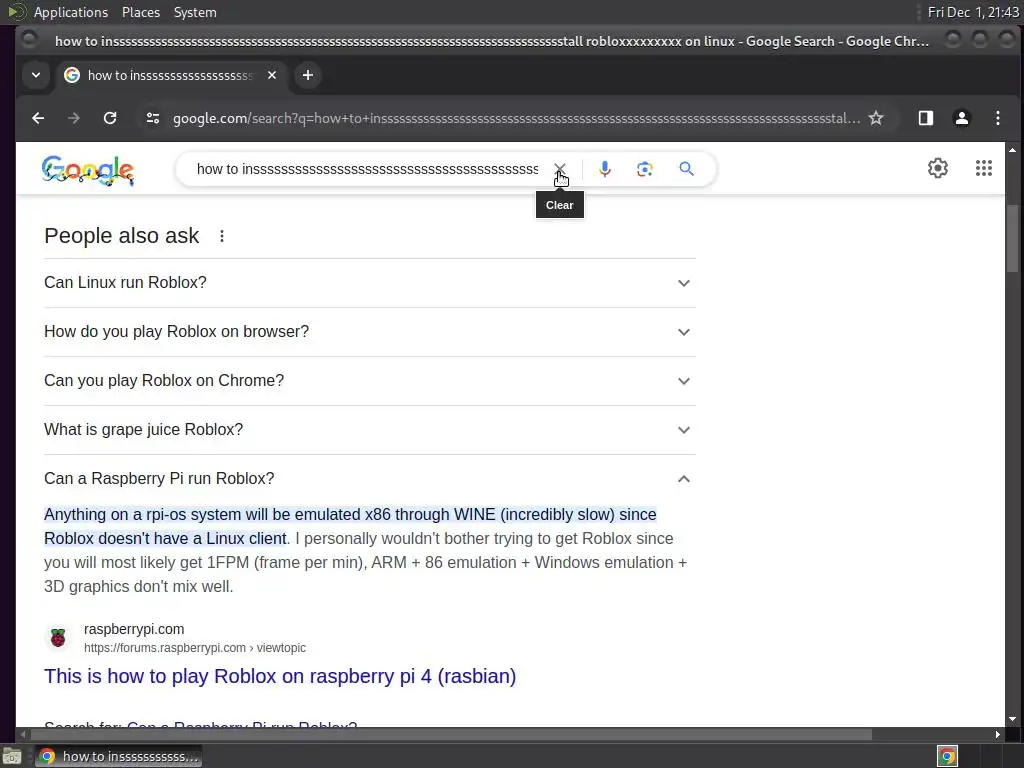Click inside the Google search input field
Viewport: 1024px width, 768px height.
coord(367,169)
